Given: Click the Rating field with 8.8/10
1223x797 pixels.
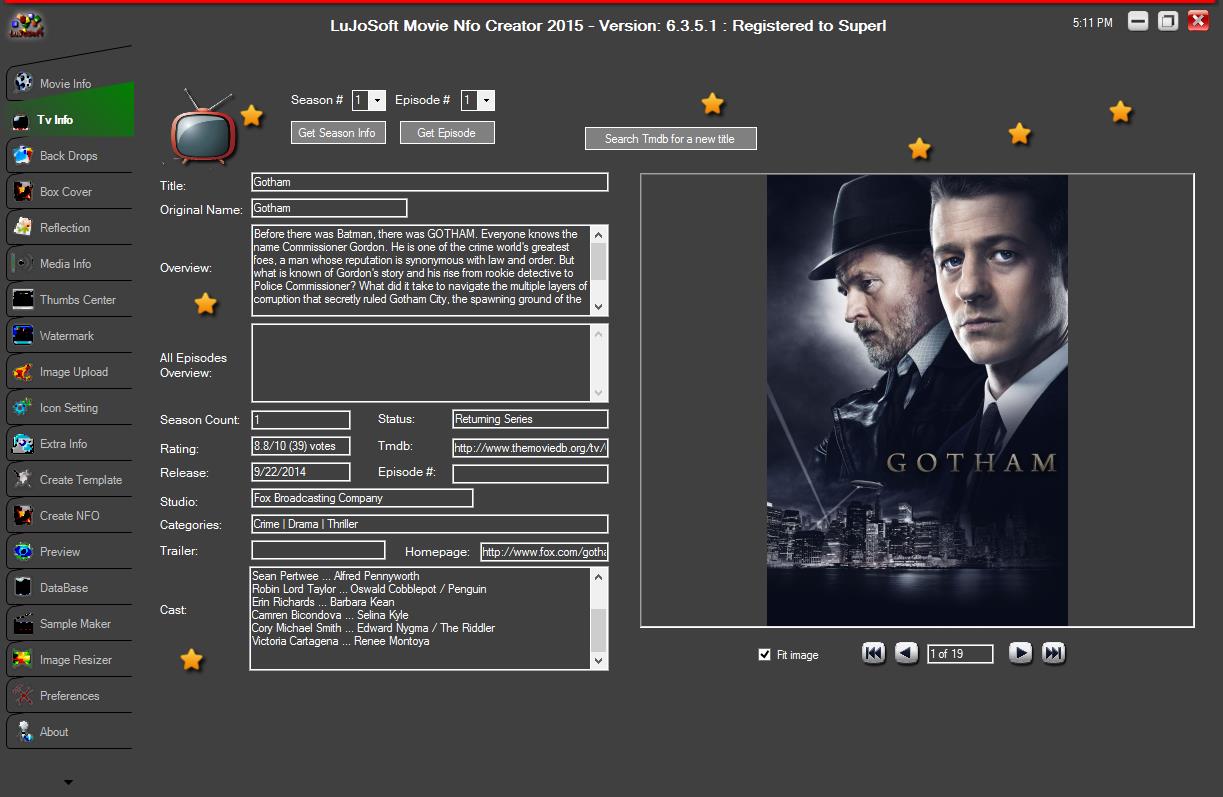Looking at the screenshot, I should pyautogui.click(x=301, y=446).
